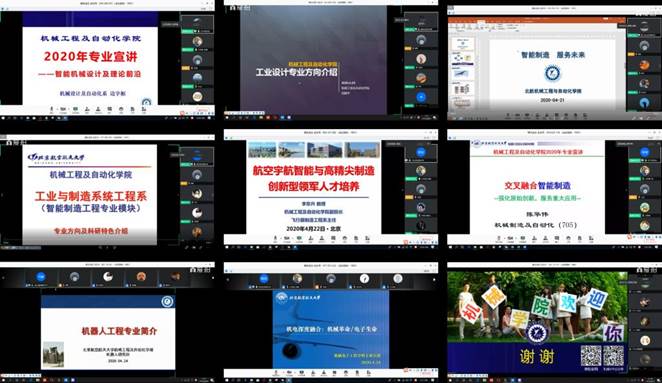Page participant strip left in 机器人工程专业简介 window
Image resolution: width=662 pixels, height=383 pixels.
(x=3, y=278)
